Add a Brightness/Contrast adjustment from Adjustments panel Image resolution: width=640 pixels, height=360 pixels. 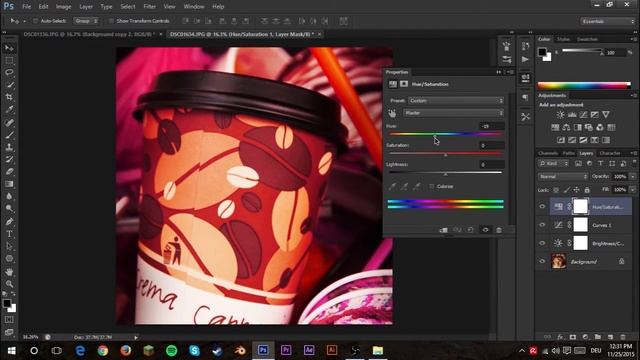tap(561, 115)
